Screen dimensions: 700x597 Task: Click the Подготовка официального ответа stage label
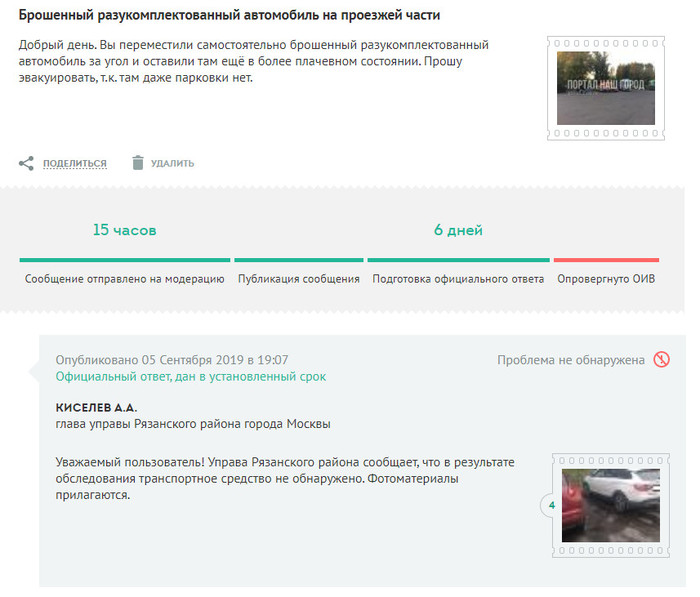(458, 279)
